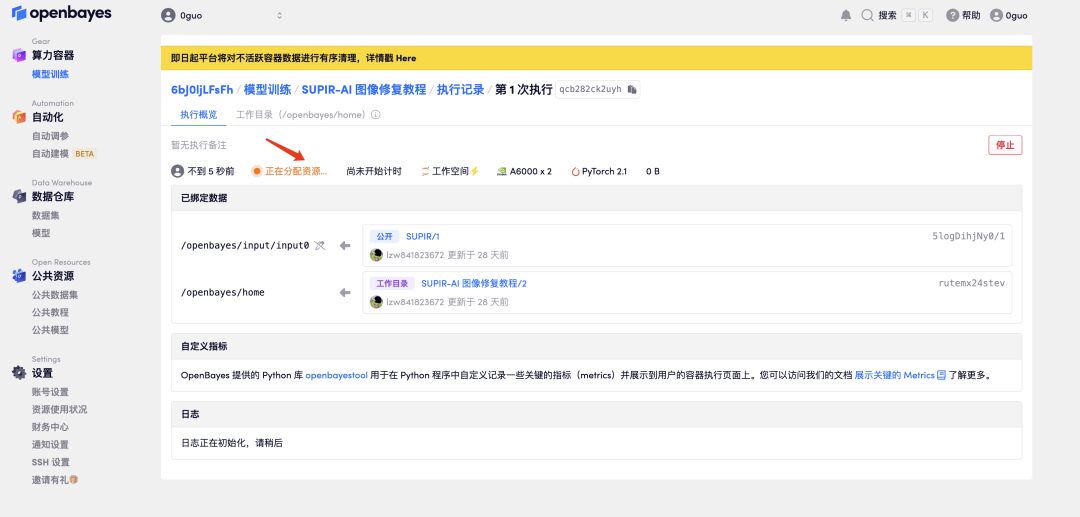Open the 0guo user menu at top right
Image resolution: width=1080 pixels, height=517 pixels.
tap(1008, 15)
